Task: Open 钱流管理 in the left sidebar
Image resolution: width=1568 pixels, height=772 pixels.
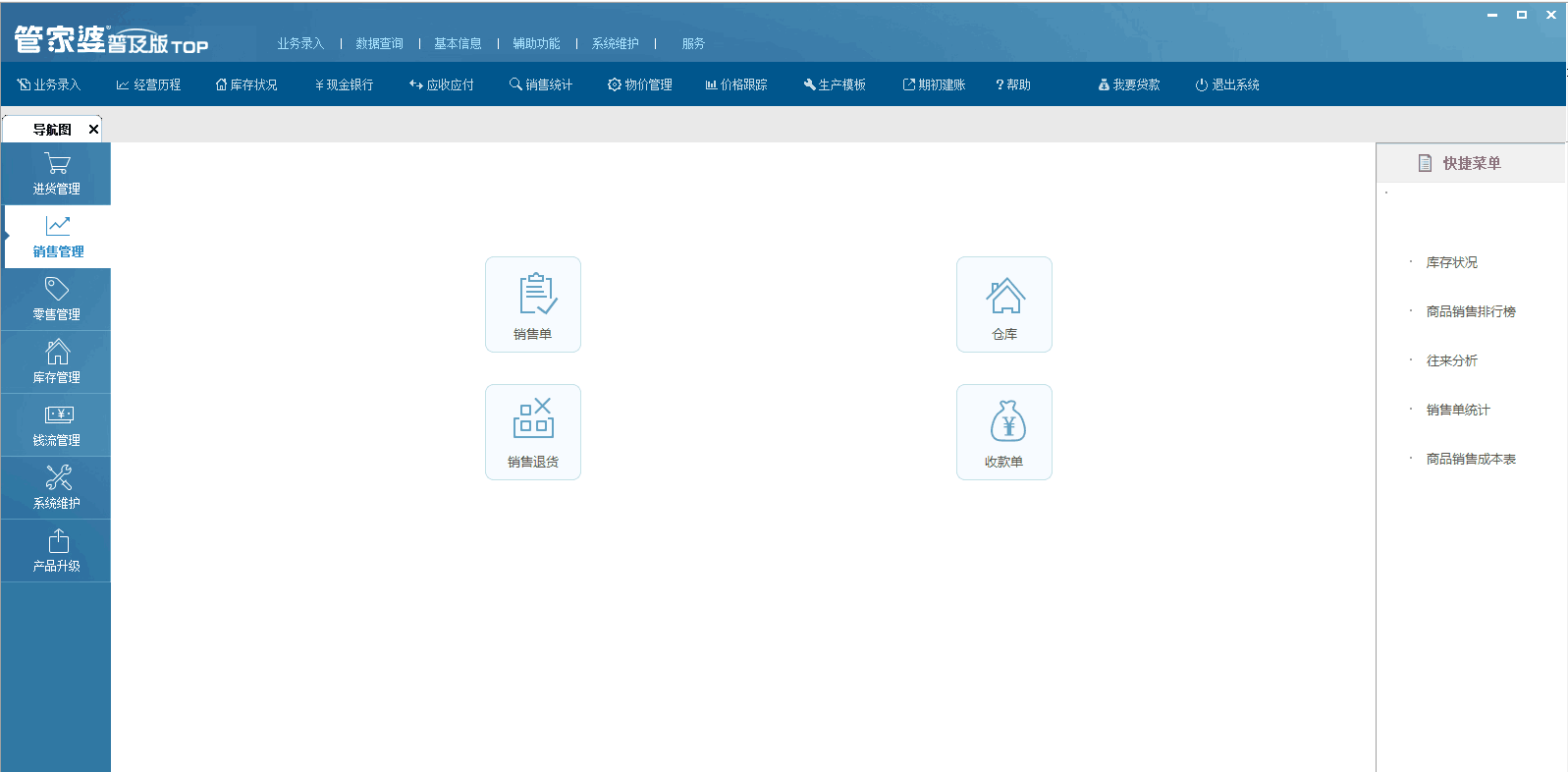Action: 56,425
